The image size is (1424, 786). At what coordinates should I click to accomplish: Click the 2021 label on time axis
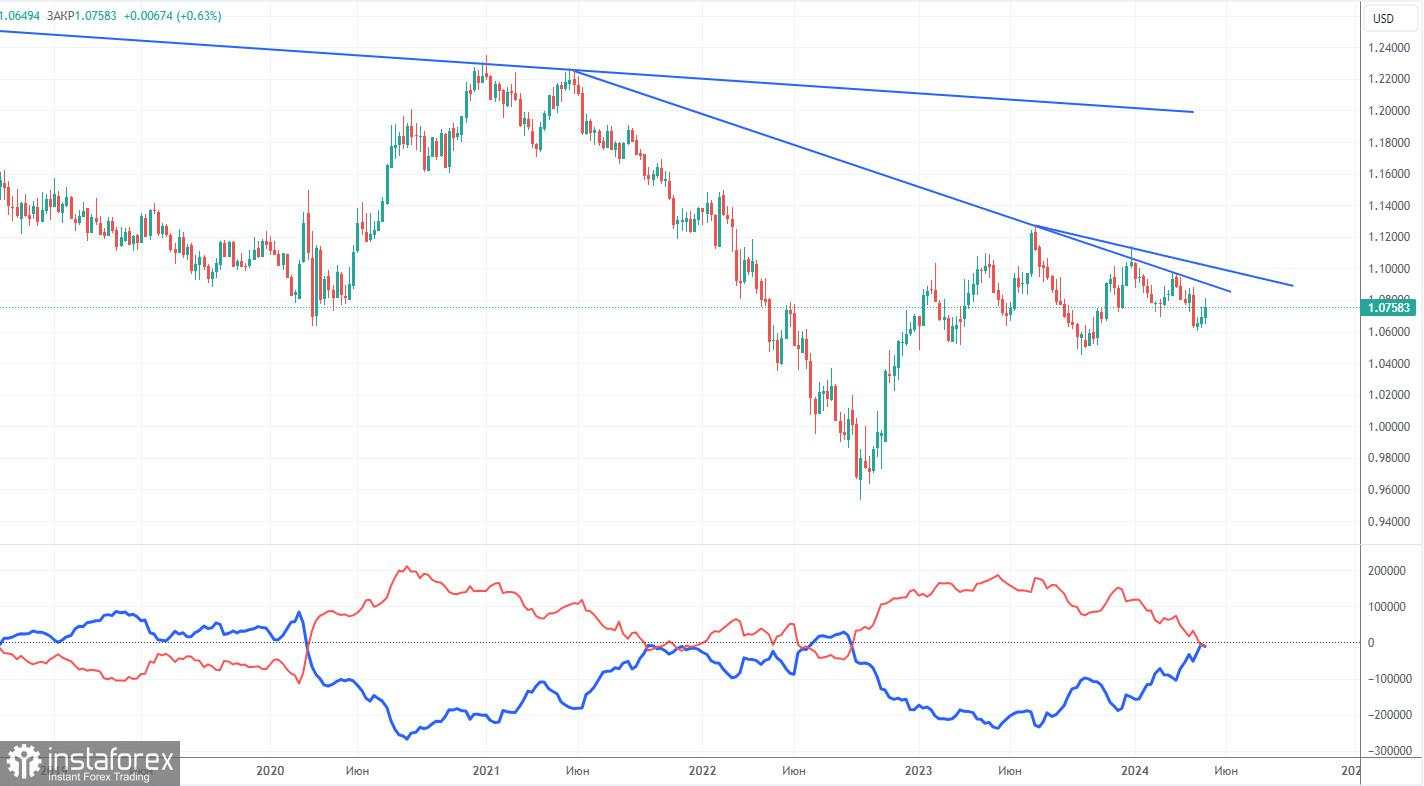click(x=486, y=771)
